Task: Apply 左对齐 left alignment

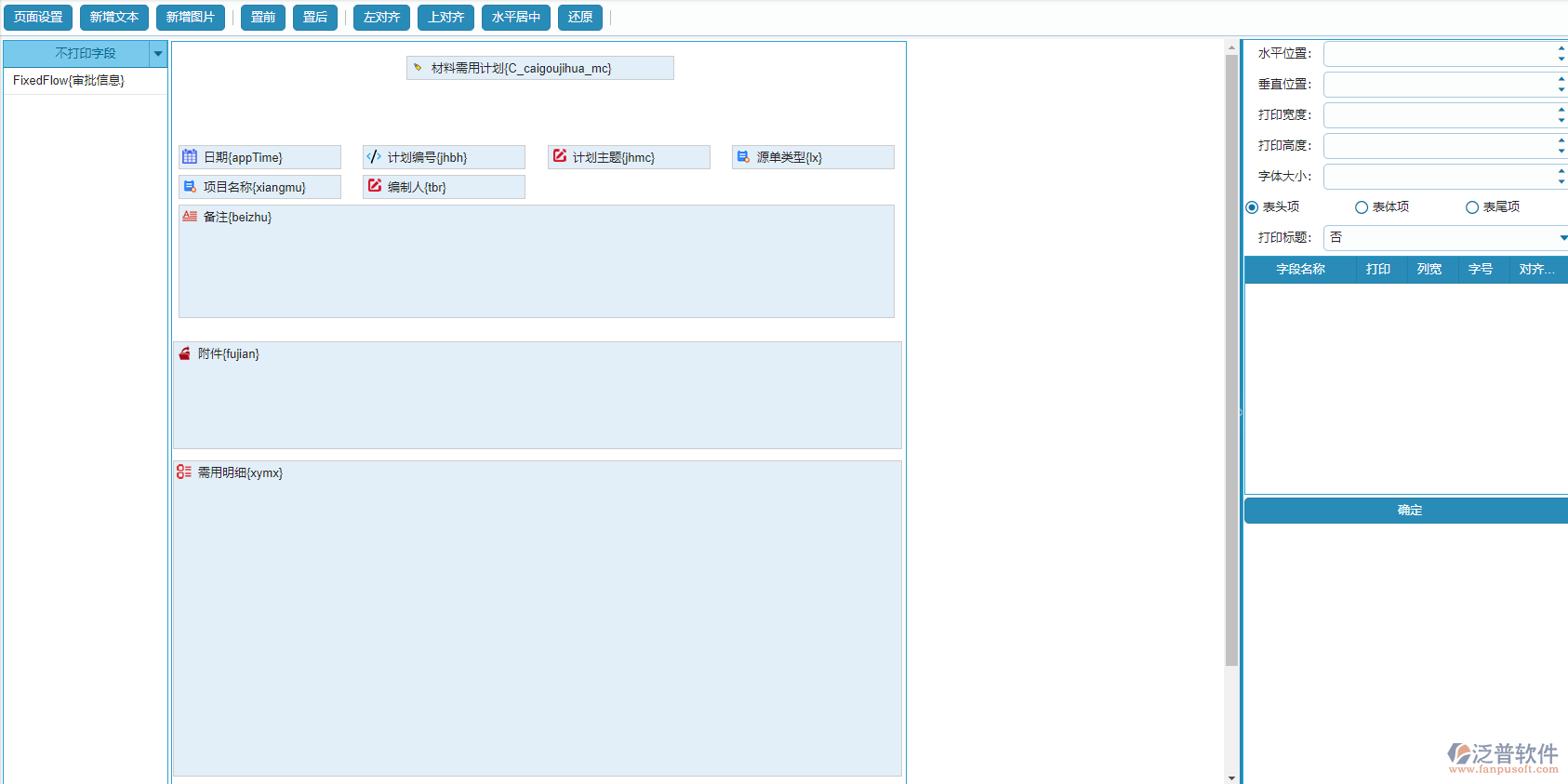Action: (x=381, y=18)
